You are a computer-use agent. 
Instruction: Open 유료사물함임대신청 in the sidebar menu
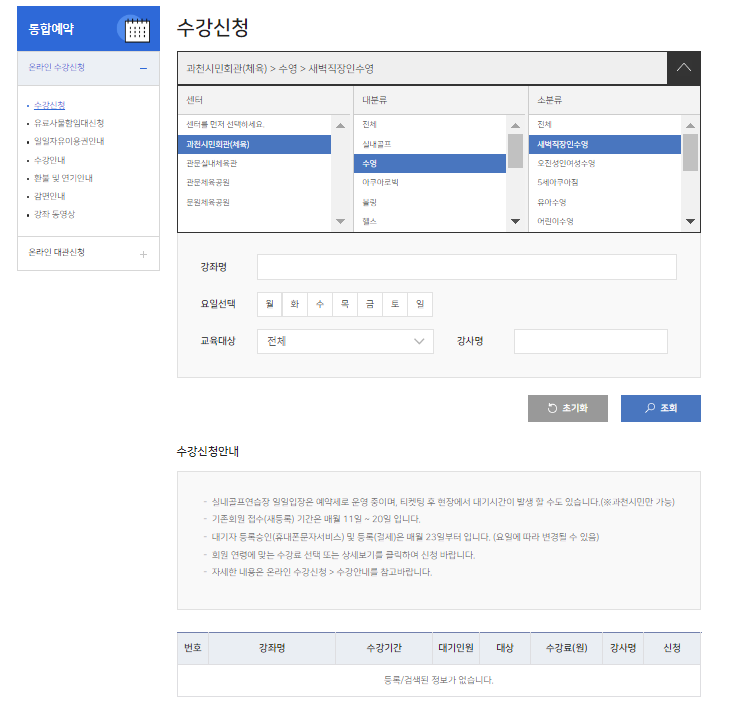pos(69,123)
